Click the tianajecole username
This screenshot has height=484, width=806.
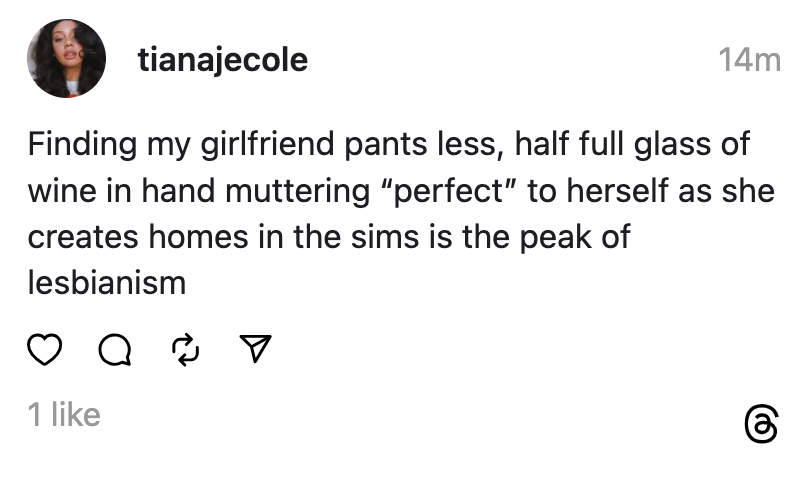tap(222, 61)
